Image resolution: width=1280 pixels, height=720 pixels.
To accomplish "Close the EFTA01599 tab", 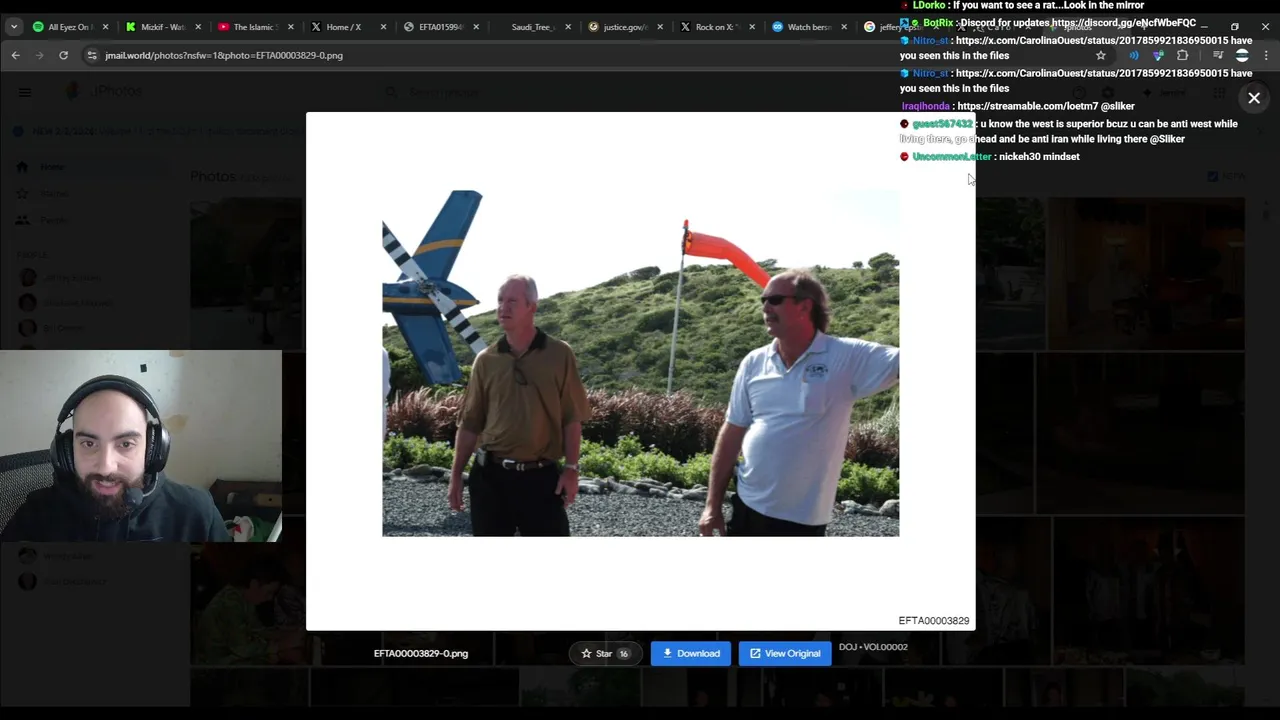I will tap(475, 27).
